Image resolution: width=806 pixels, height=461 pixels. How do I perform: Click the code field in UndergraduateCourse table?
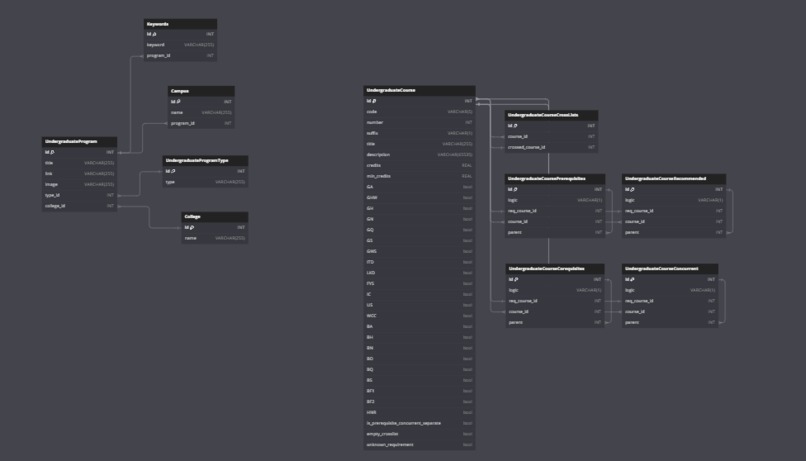tap(419, 112)
